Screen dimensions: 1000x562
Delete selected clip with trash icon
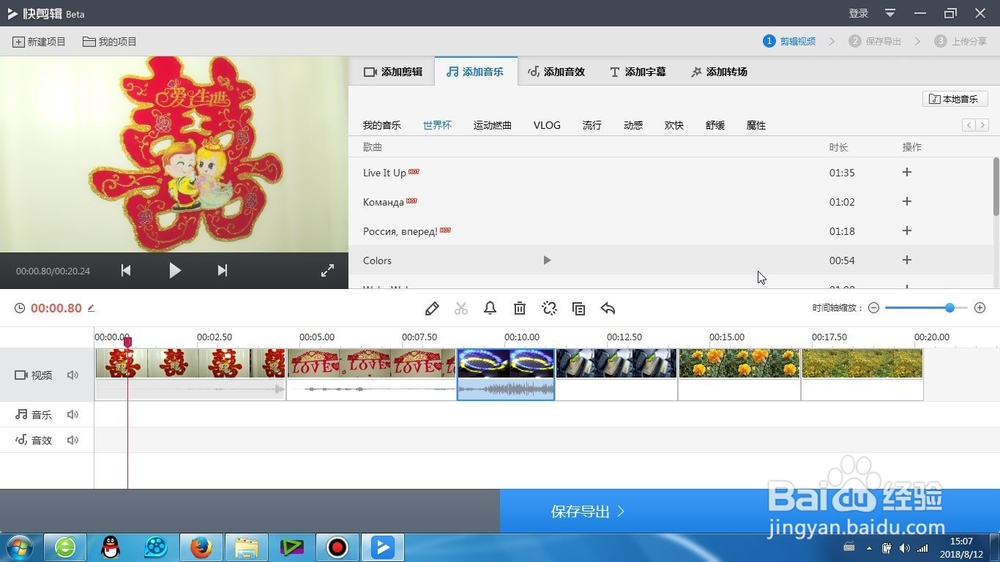(x=520, y=309)
